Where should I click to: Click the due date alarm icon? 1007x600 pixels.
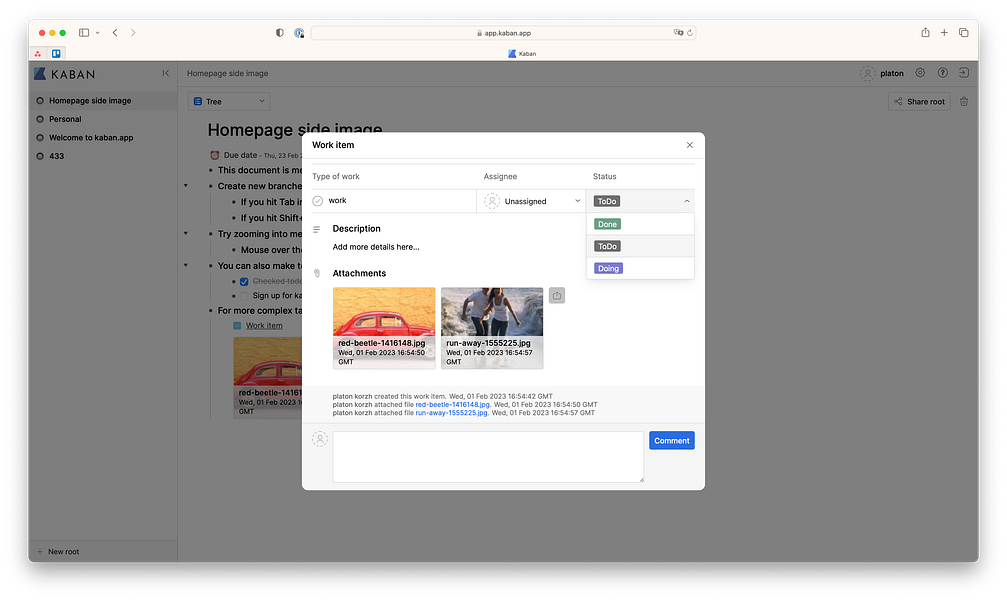tap(215, 155)
